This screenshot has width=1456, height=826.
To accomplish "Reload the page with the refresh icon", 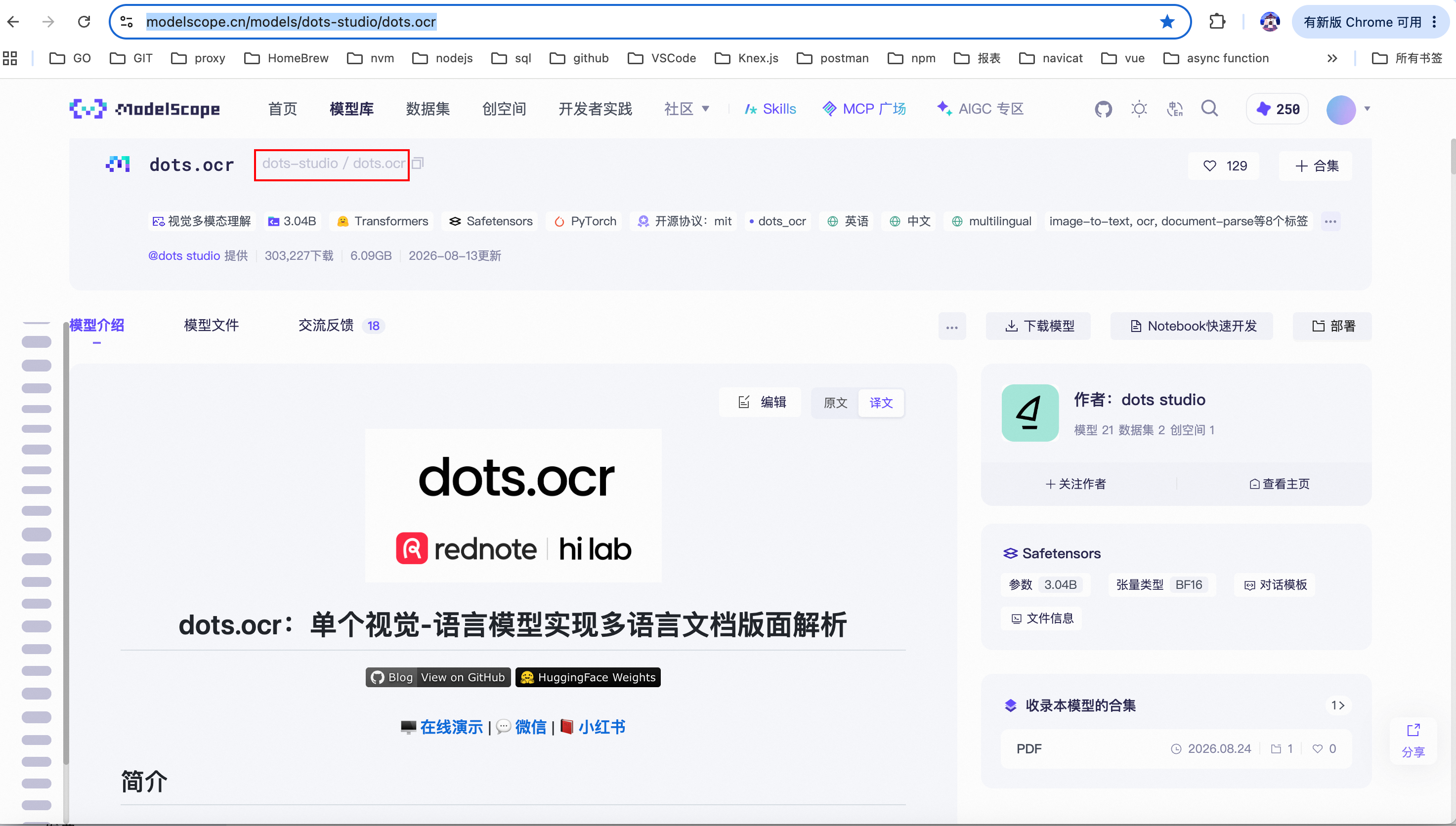I will point(84,22).
